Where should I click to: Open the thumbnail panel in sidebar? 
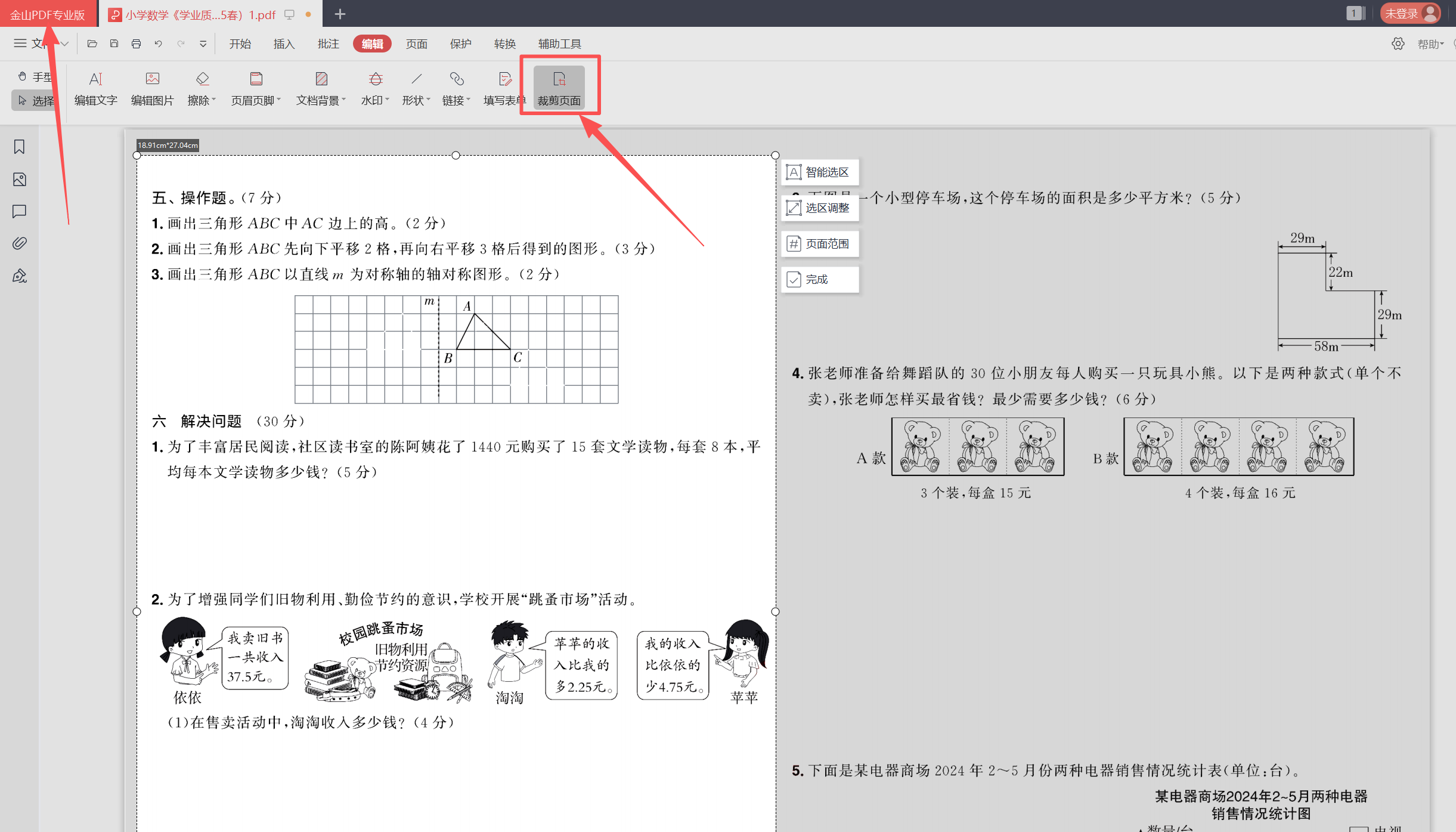(x=19, y=179)
